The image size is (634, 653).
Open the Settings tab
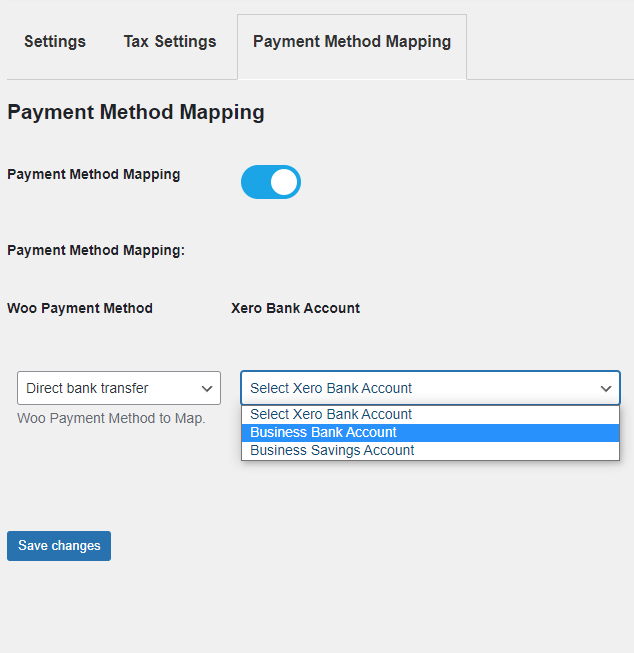pyautogui.click(x=55, y=42)
